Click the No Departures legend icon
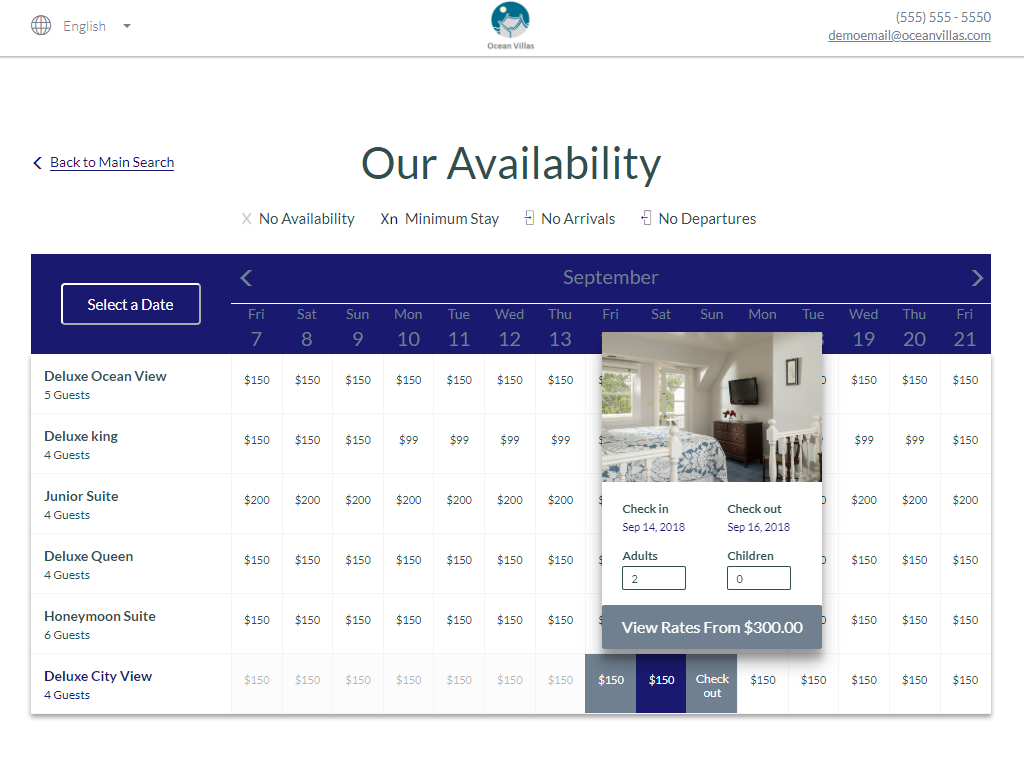1024x768 pixels. (646, 218)
